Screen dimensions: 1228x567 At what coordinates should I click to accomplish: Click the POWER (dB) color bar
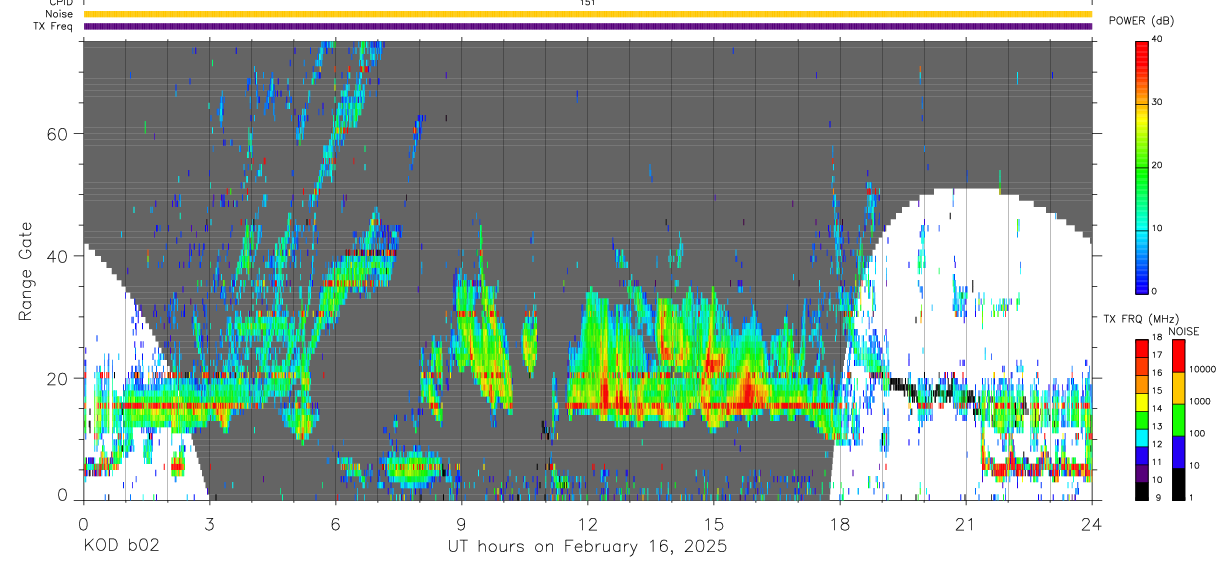[x=1142, y=165]
